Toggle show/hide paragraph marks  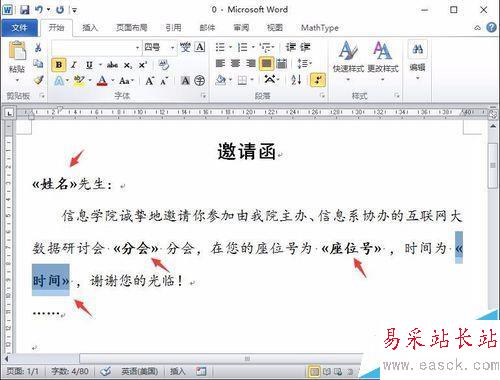click(x=318, y=80)
